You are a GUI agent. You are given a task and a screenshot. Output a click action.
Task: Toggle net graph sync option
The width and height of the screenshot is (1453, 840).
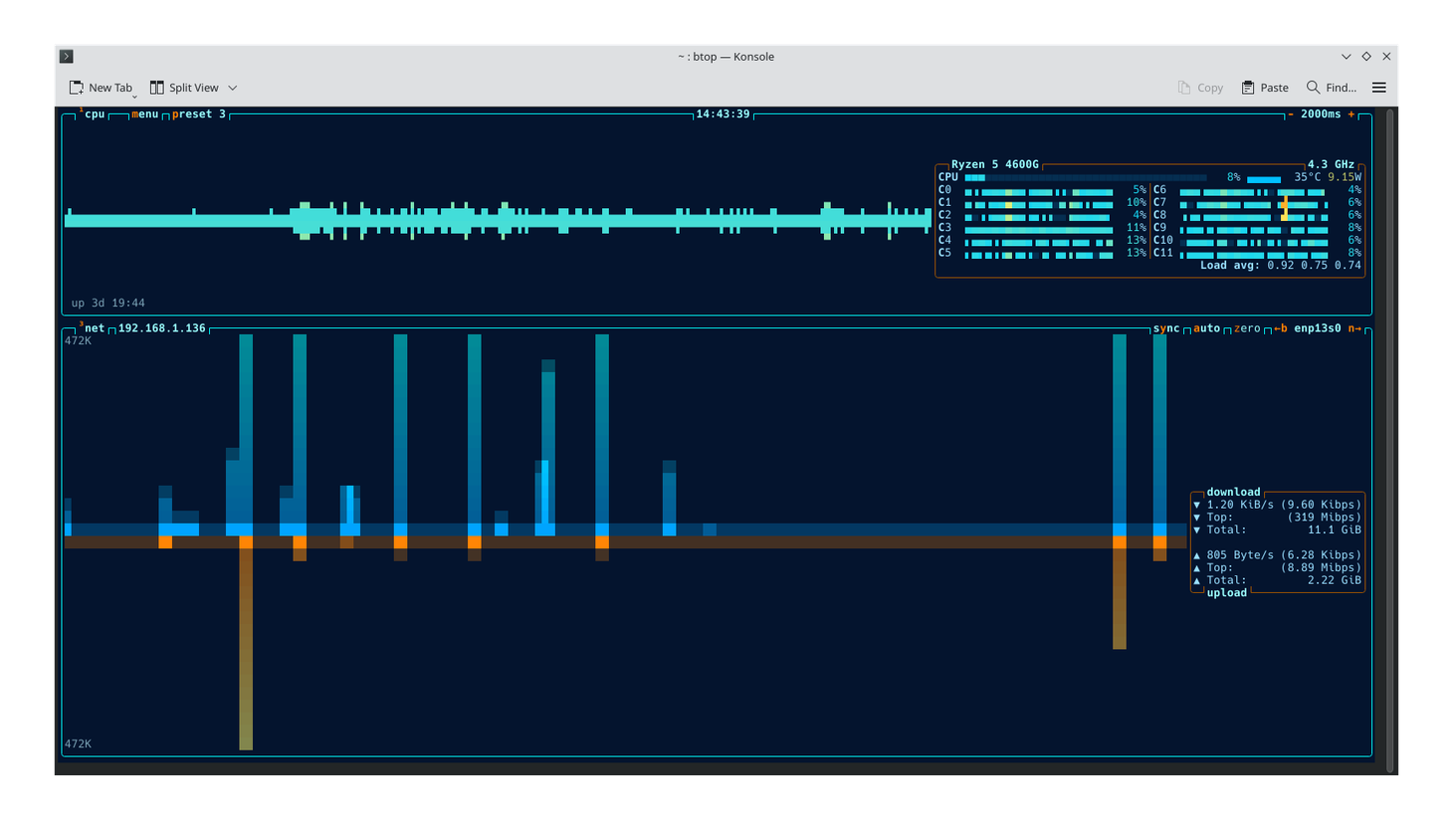tap(1166, 328)
